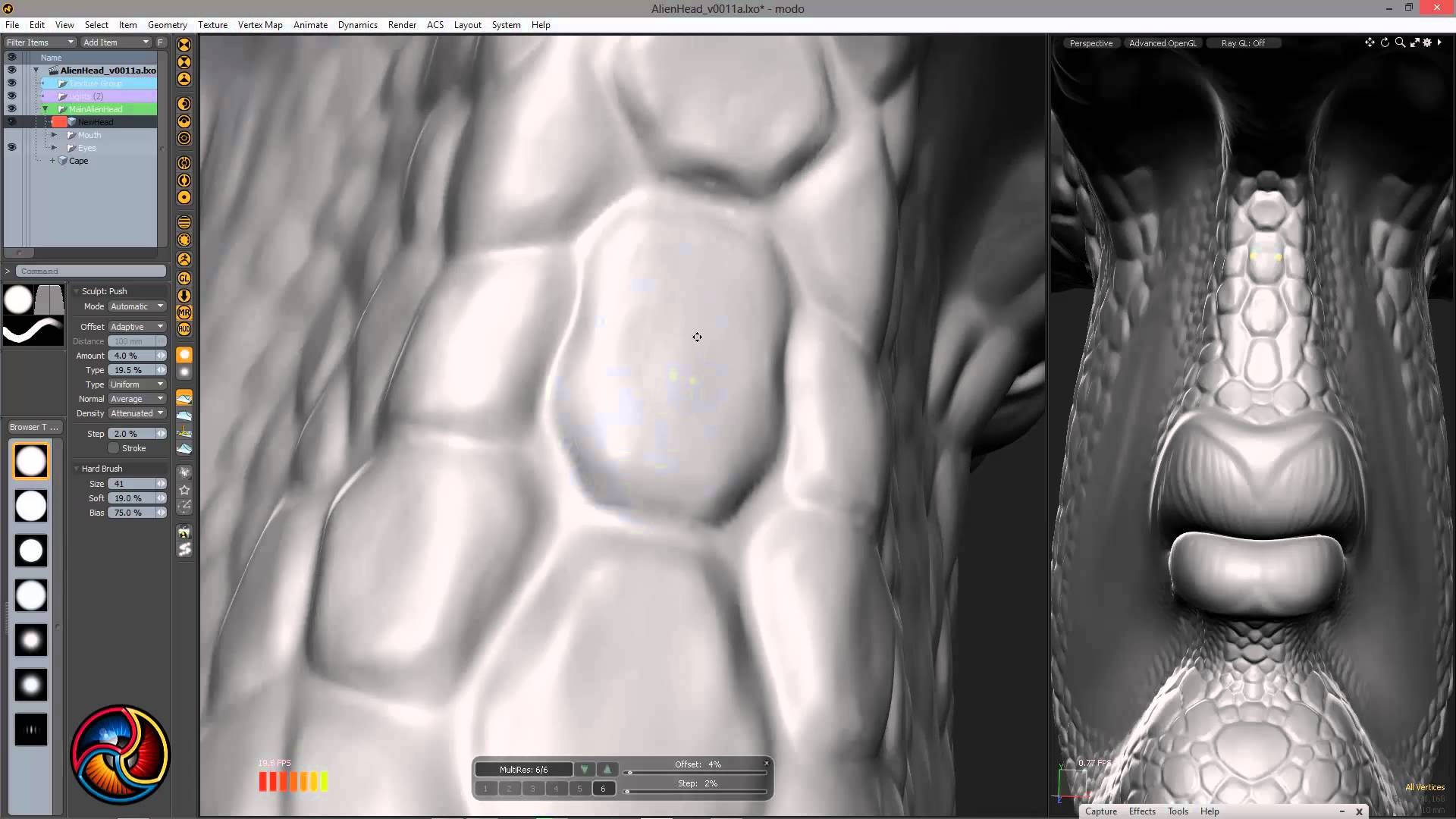Screen dimensions: 1456x819
Task: Click the Command input field
Action: 90,271
